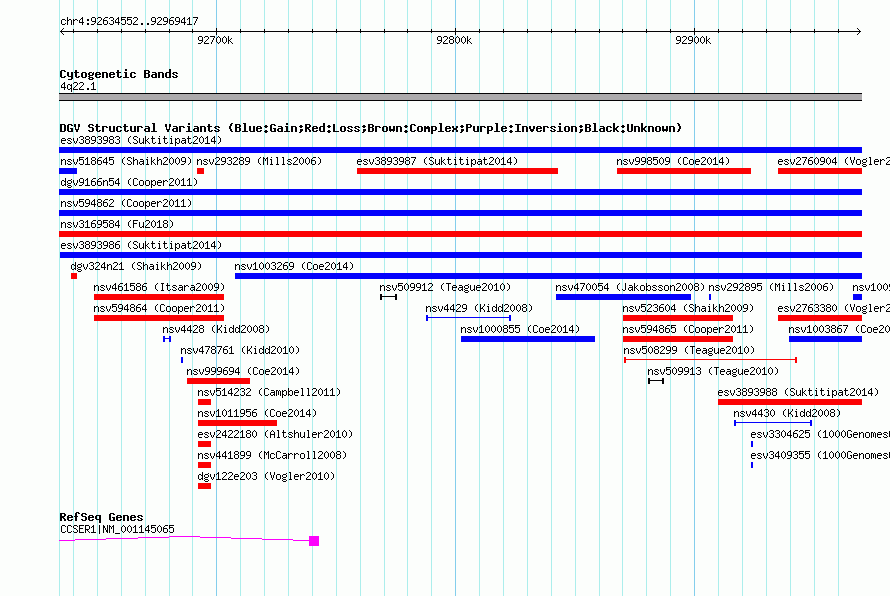
Task: Click the nsv1003269 long blue gain bar
Action: (x=548, y=276)
